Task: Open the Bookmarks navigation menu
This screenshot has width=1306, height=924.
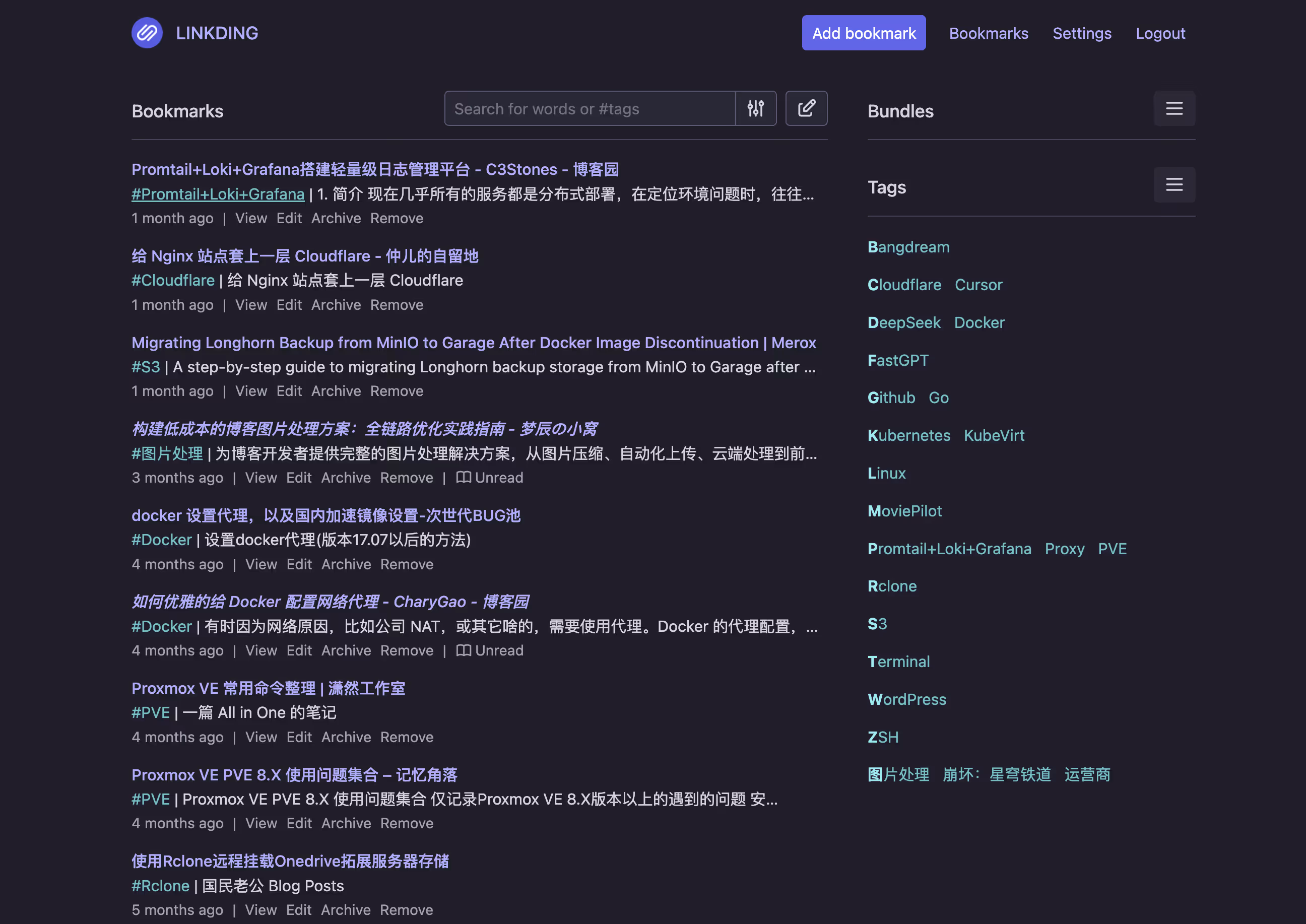Action: pos(988,33)
